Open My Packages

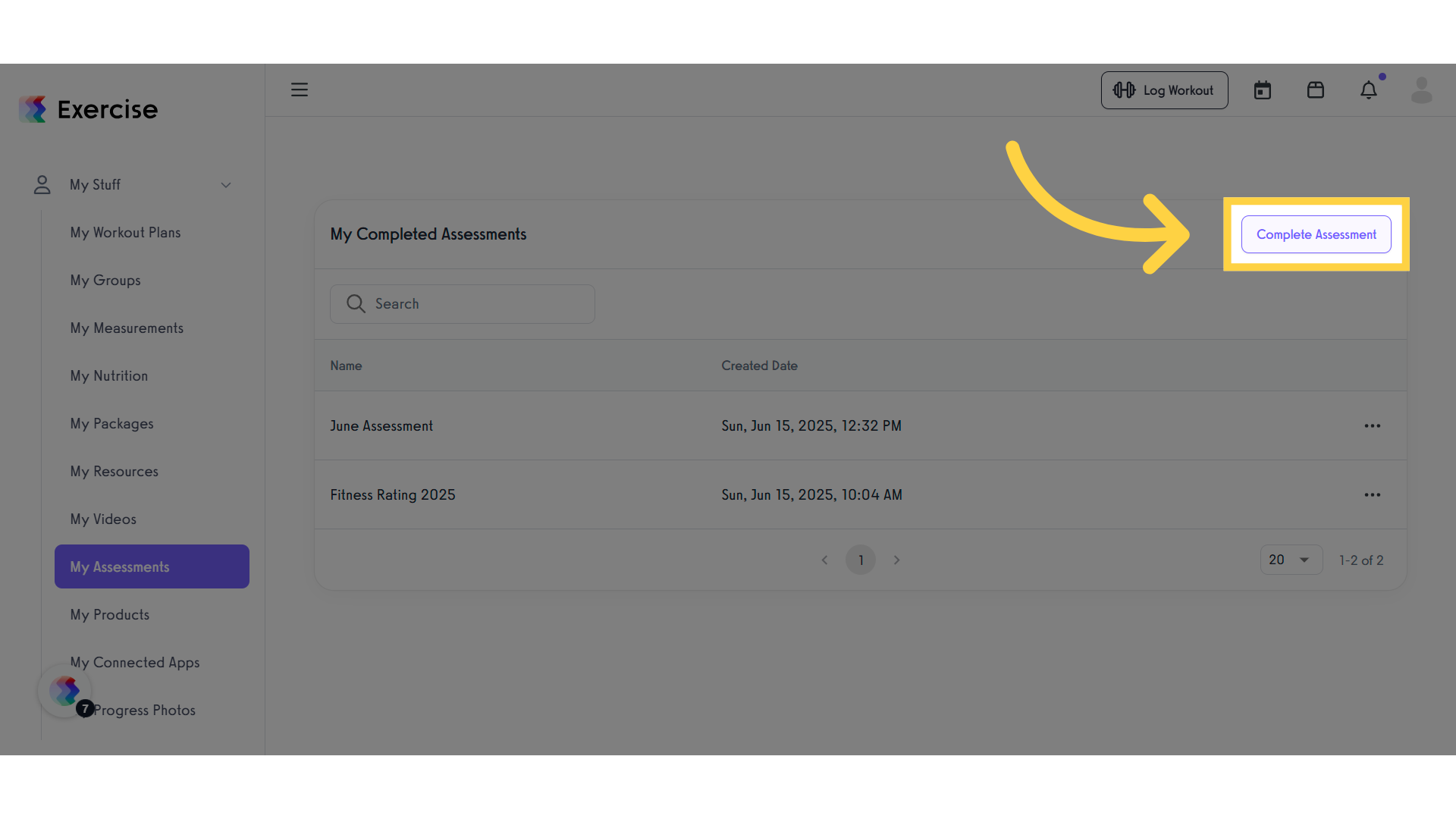point(112,424)
